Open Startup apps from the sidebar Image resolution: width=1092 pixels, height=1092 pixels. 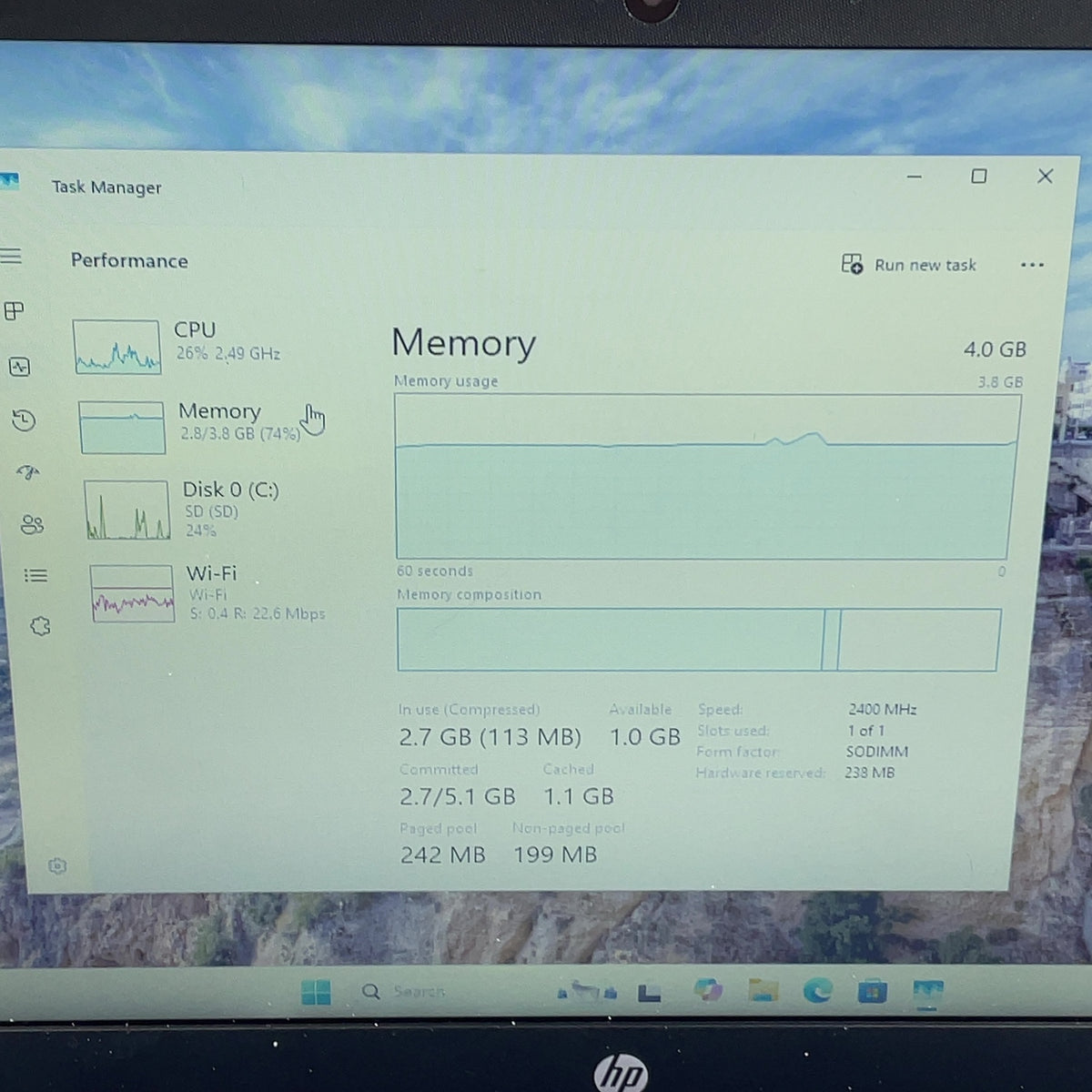click(x=28, y=471)
